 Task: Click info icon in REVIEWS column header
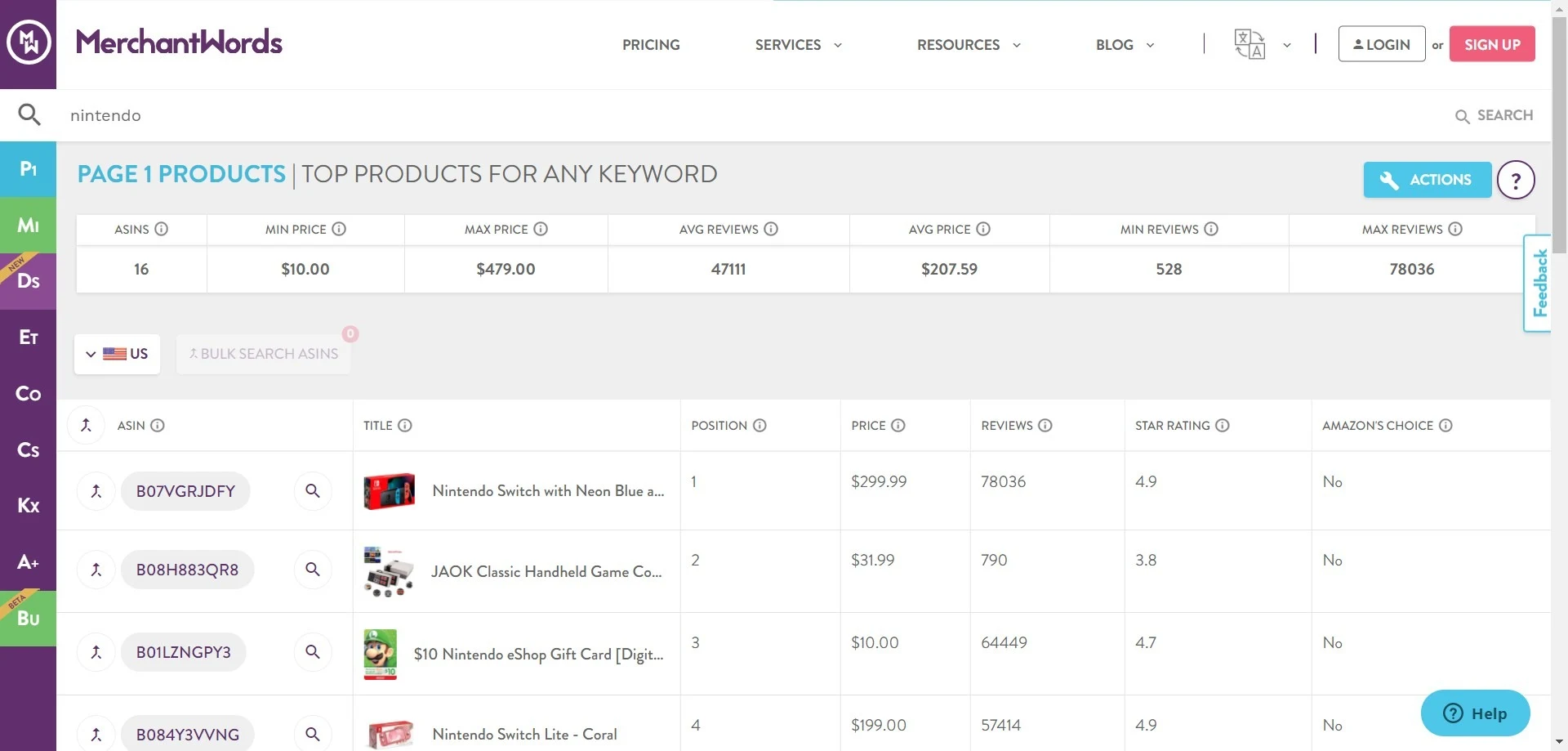point(1045,425)
